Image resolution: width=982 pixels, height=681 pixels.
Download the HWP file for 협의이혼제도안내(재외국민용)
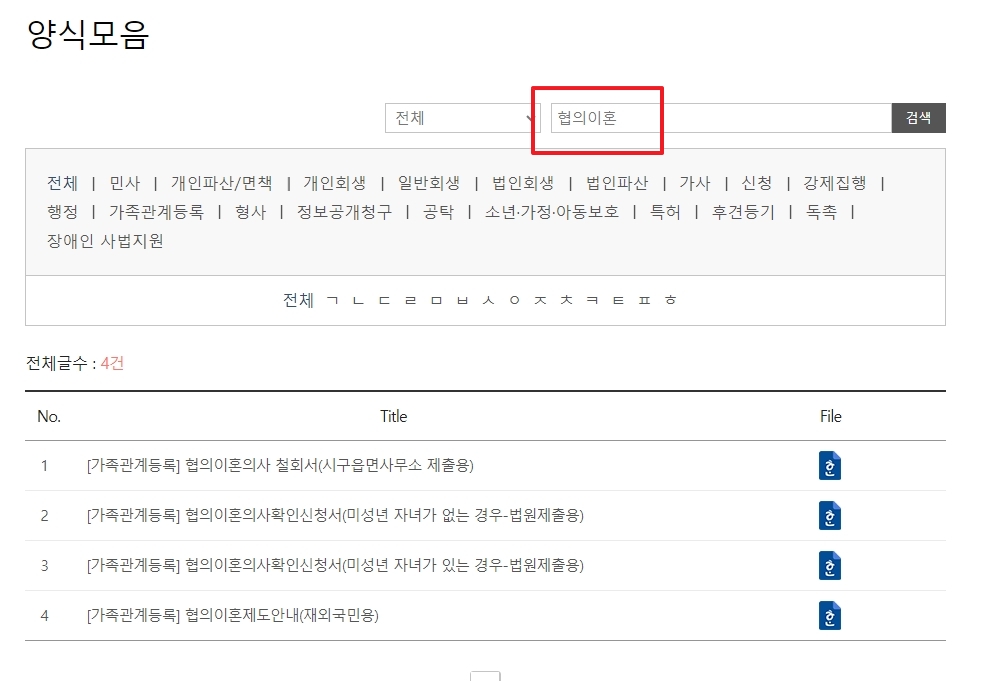[x=829, y=615]
